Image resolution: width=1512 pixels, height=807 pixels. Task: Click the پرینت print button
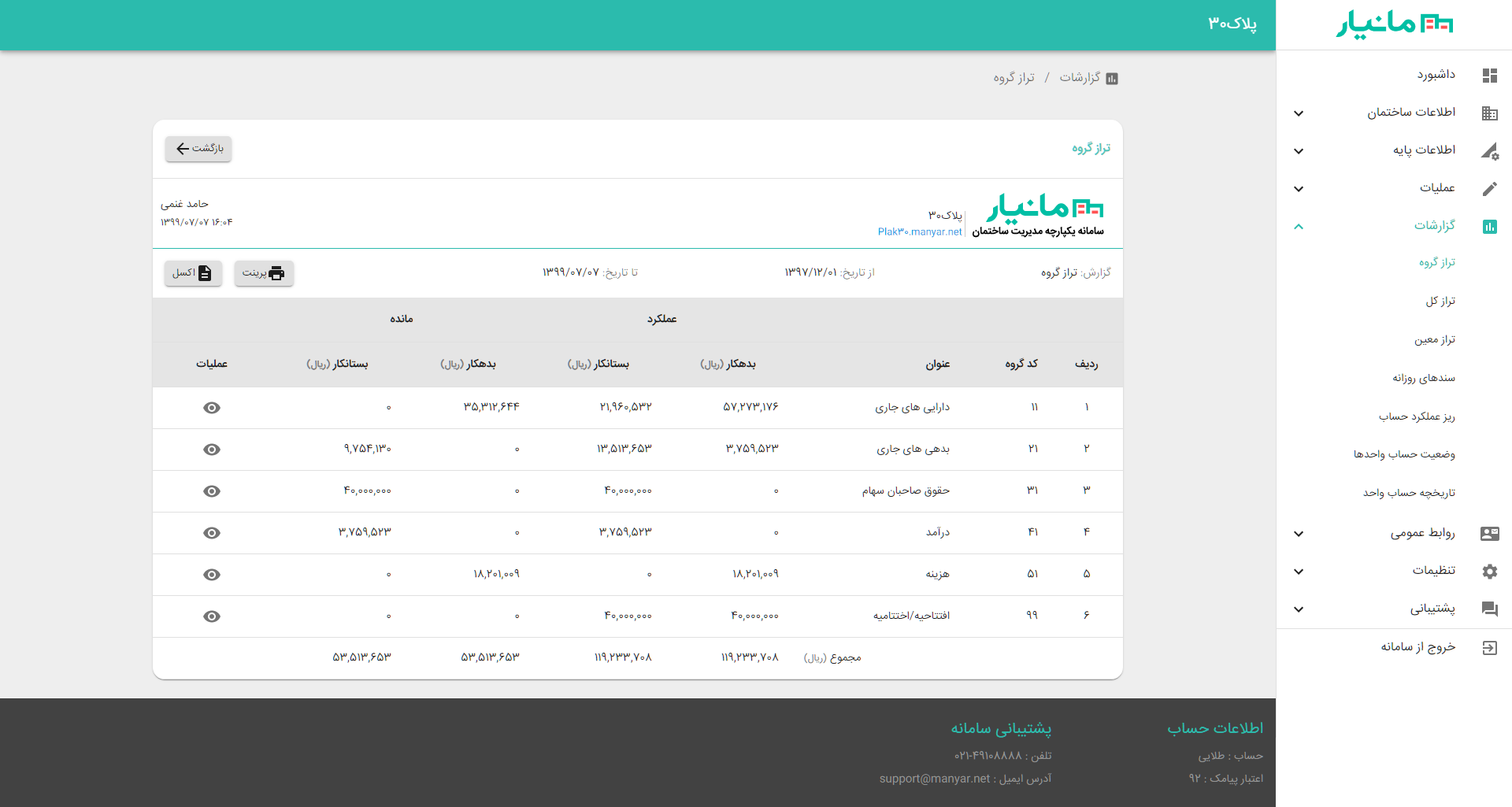click(264, 273)
